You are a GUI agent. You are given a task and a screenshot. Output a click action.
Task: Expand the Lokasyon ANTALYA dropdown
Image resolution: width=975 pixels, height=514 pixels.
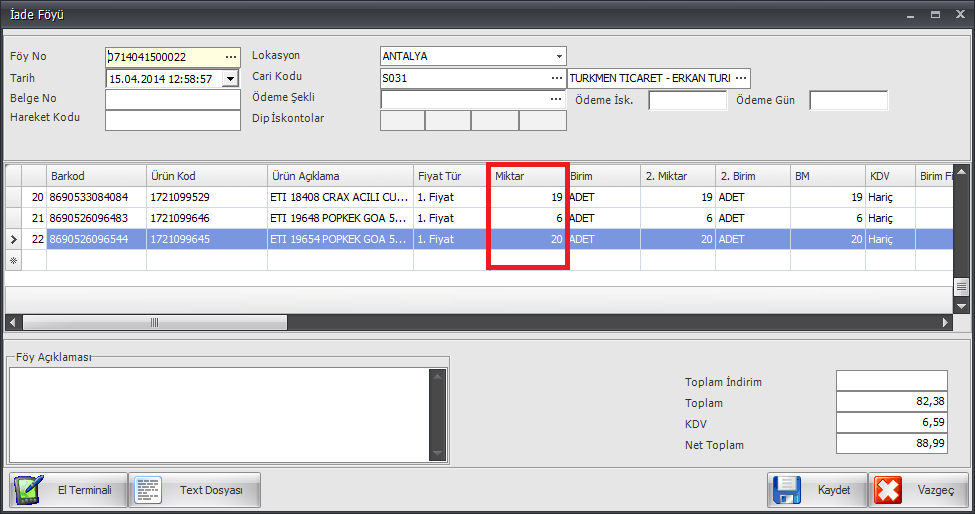click(x=558, y=56)
